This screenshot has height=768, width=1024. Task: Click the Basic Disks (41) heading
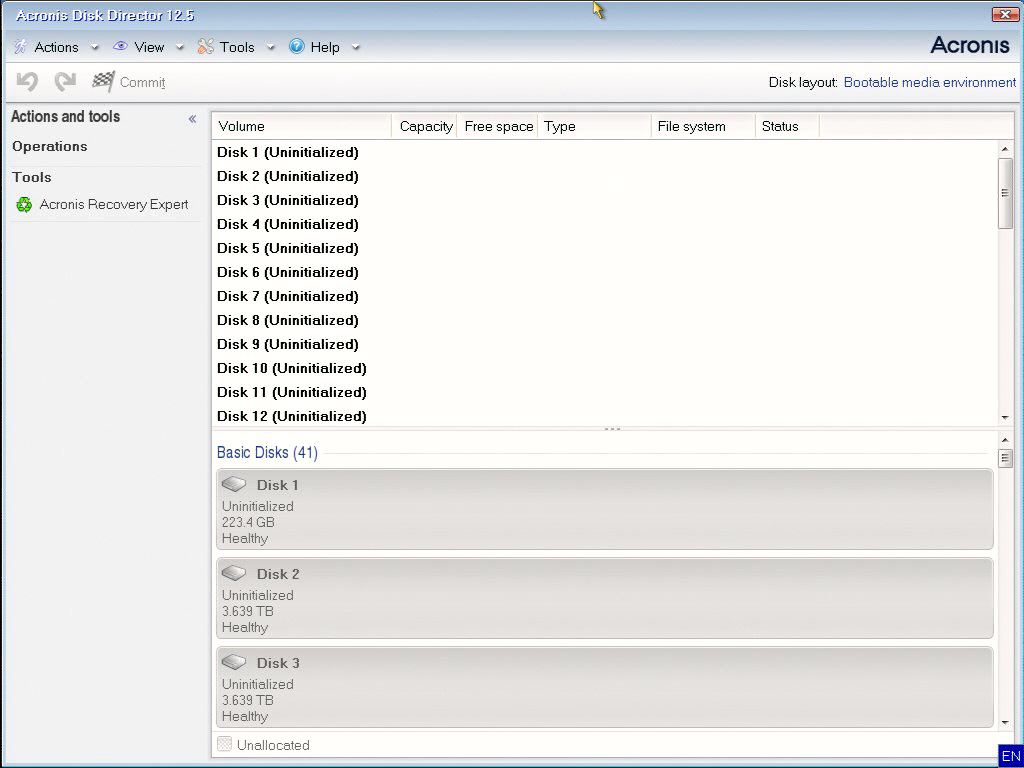point(267,453)
